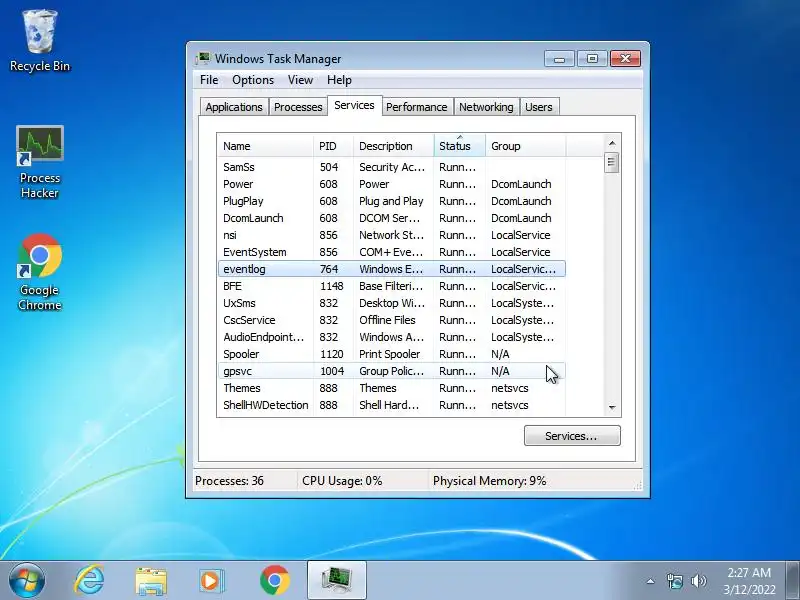
Task: Open the Recycle Bin desktop icon
Action: (40, 41)
